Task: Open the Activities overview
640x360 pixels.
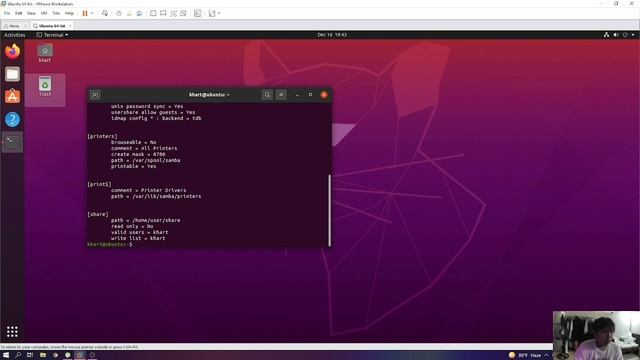Action: pos(15,35)
